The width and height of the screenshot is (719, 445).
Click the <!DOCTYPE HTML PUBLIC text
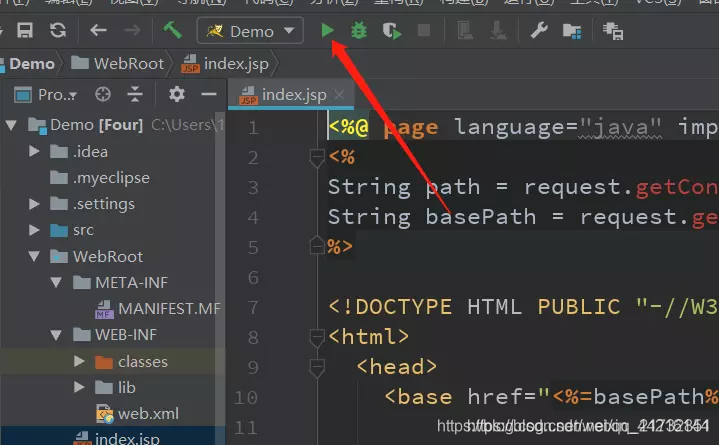pyautogui.click(x=474, y=307)
